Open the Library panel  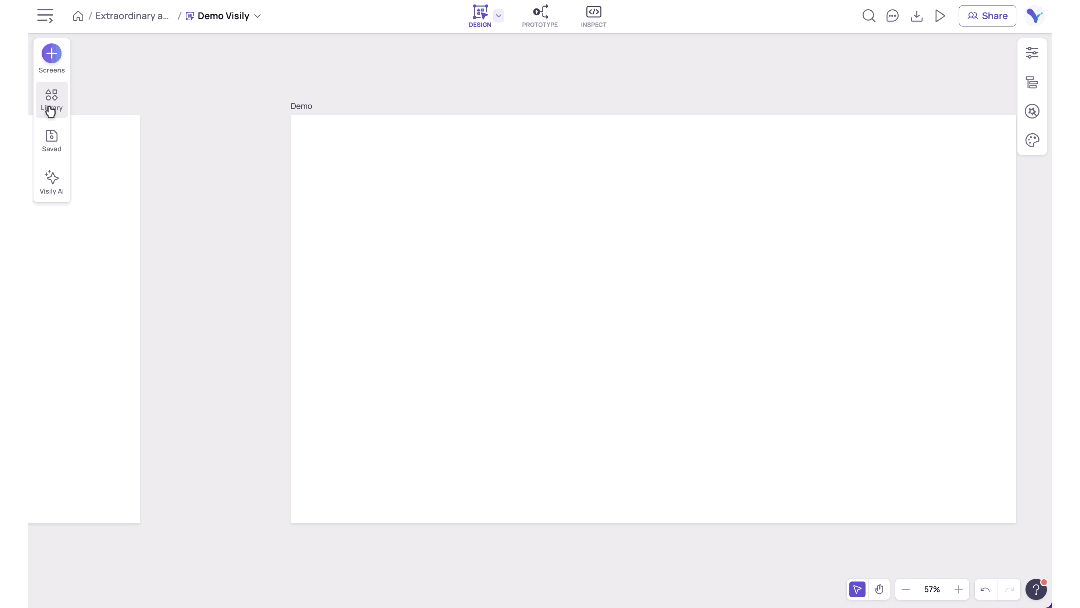click(x=51, y=99)
